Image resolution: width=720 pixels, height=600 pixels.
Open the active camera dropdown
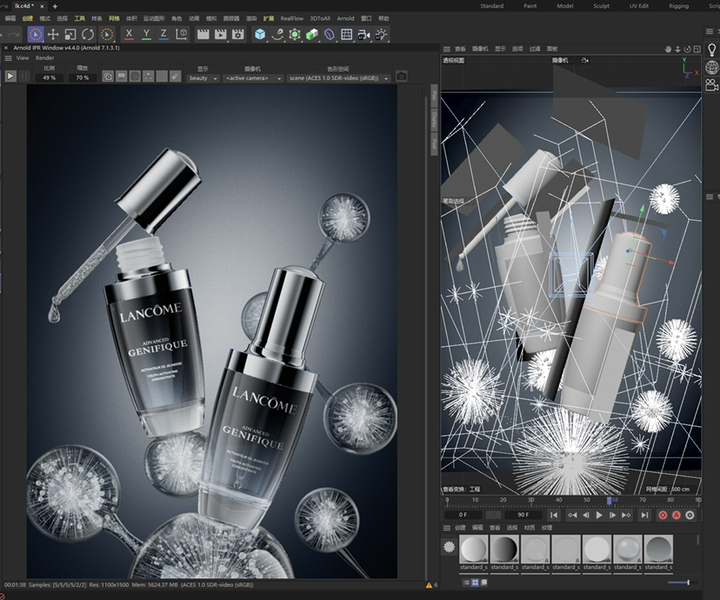(253, 78)
